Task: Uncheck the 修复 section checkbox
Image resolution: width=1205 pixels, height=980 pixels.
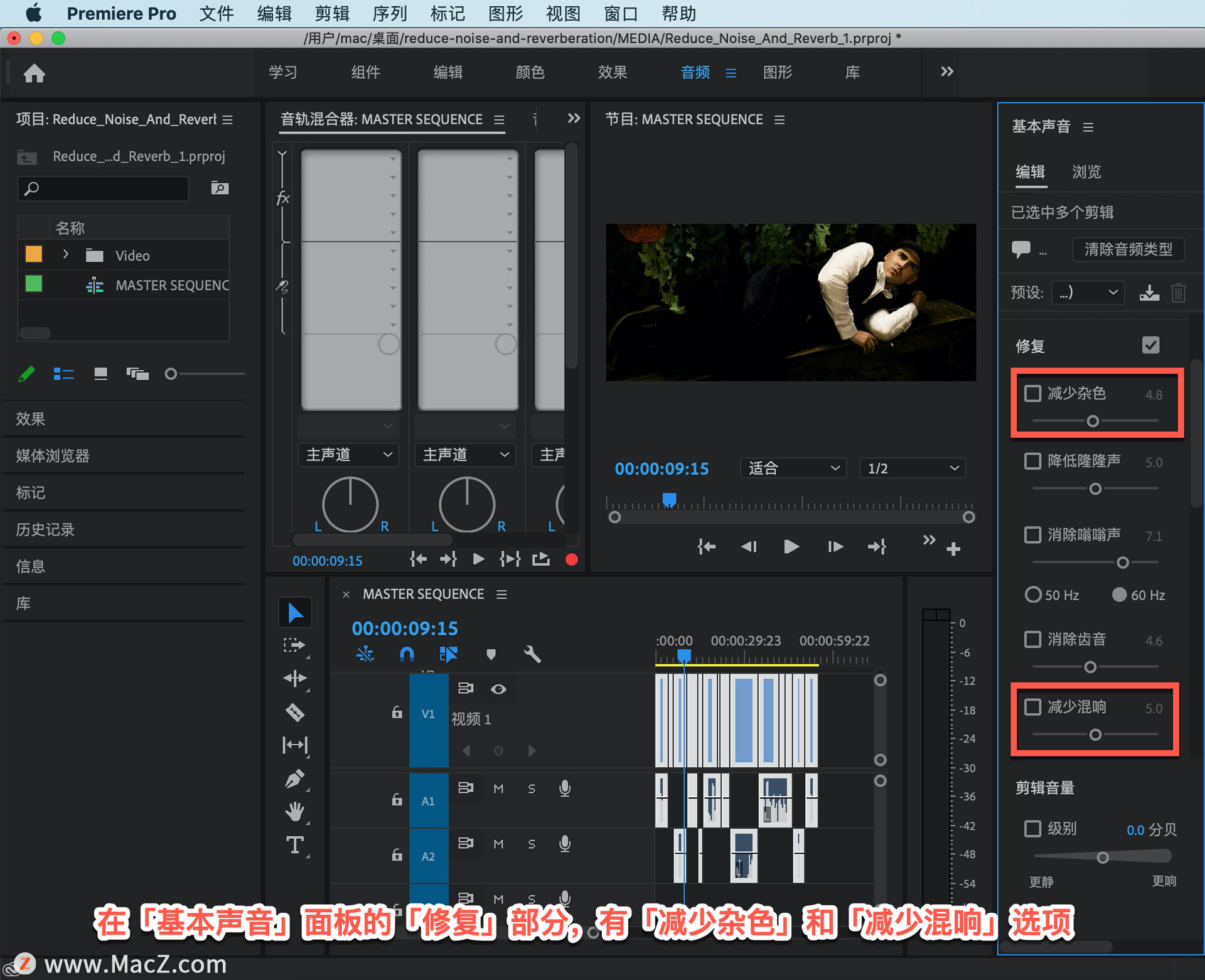Action: click(x=1150, y=345)
